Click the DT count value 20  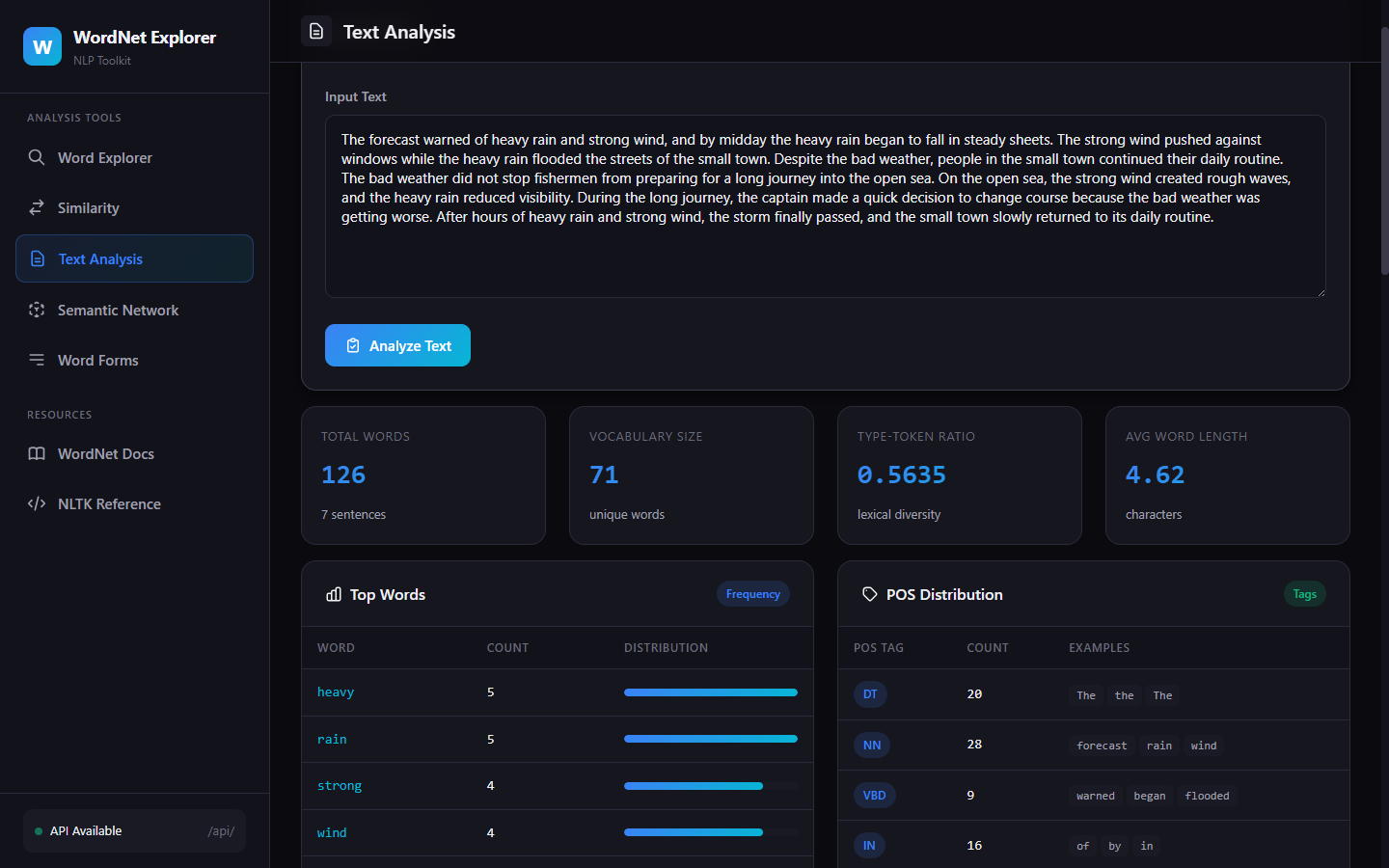click(x=974, y=693)
